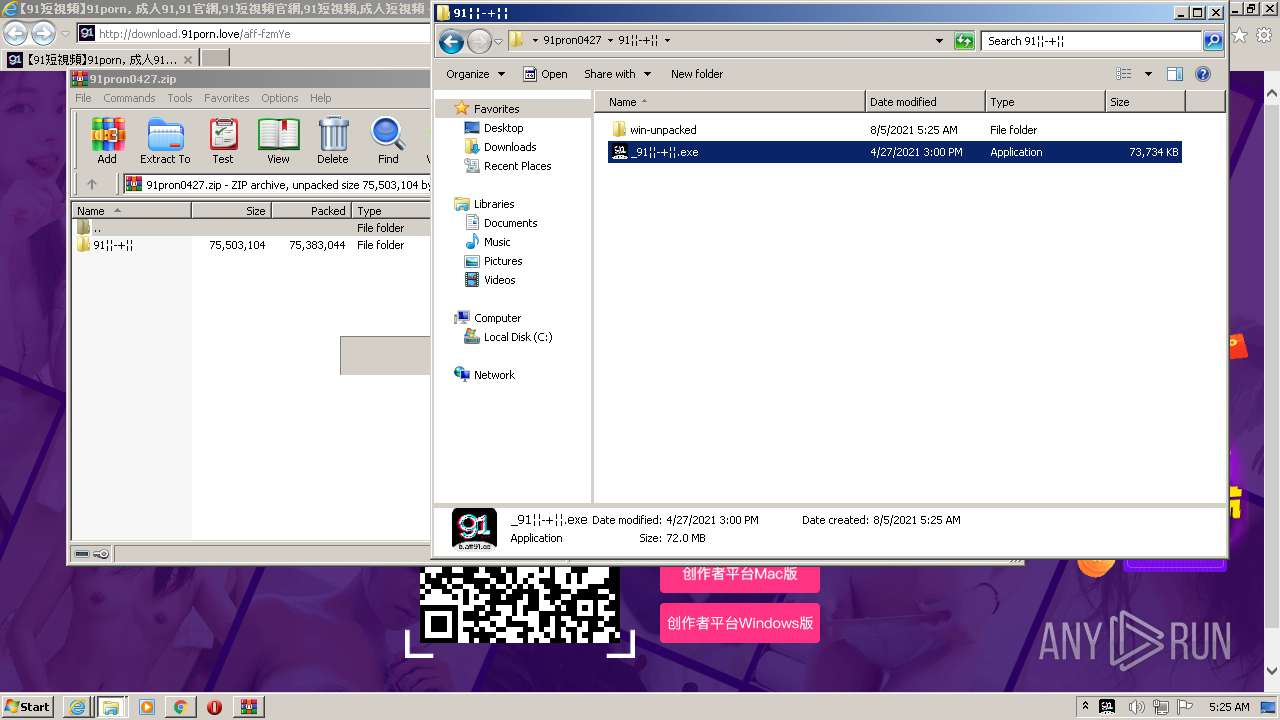Screen dimensions: 1280x720
Task: Change the Explorer view icon
Action: [1124, 74]
